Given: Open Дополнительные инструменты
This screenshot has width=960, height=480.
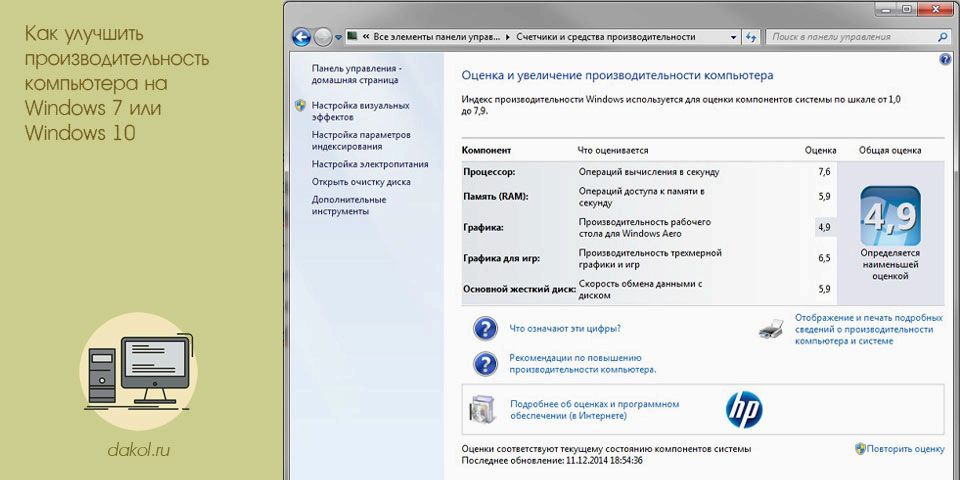Looking at the screenshot, I should (348, 205).
